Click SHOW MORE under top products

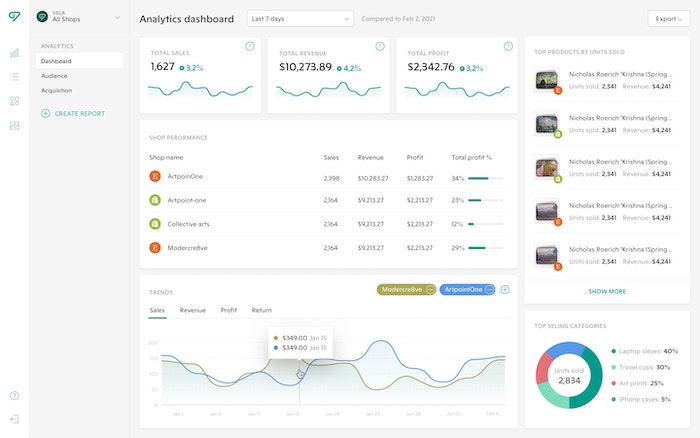(607, 292)
